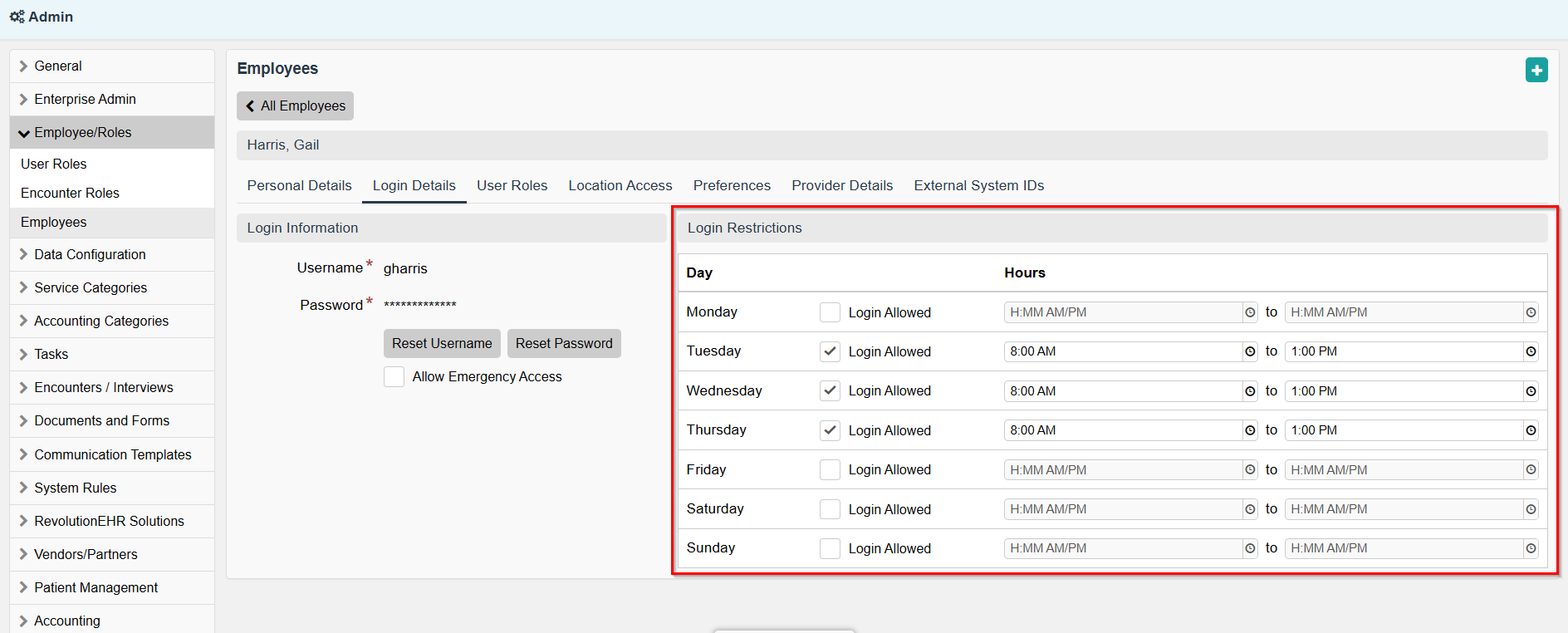
Task: Click the Wednesday end time field
Action: pyautogui.click(x=1404, y=391)
